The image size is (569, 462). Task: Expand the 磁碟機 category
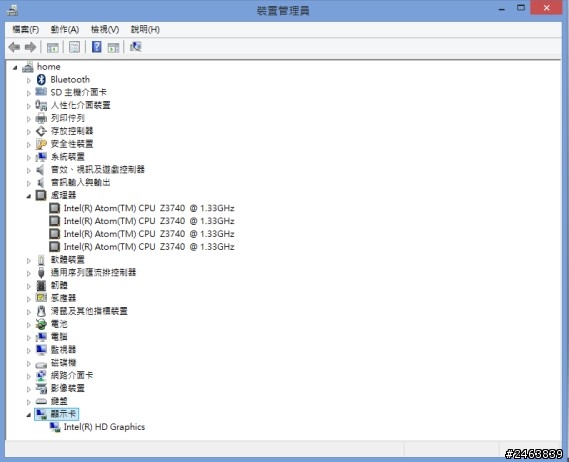pos(29,364)
